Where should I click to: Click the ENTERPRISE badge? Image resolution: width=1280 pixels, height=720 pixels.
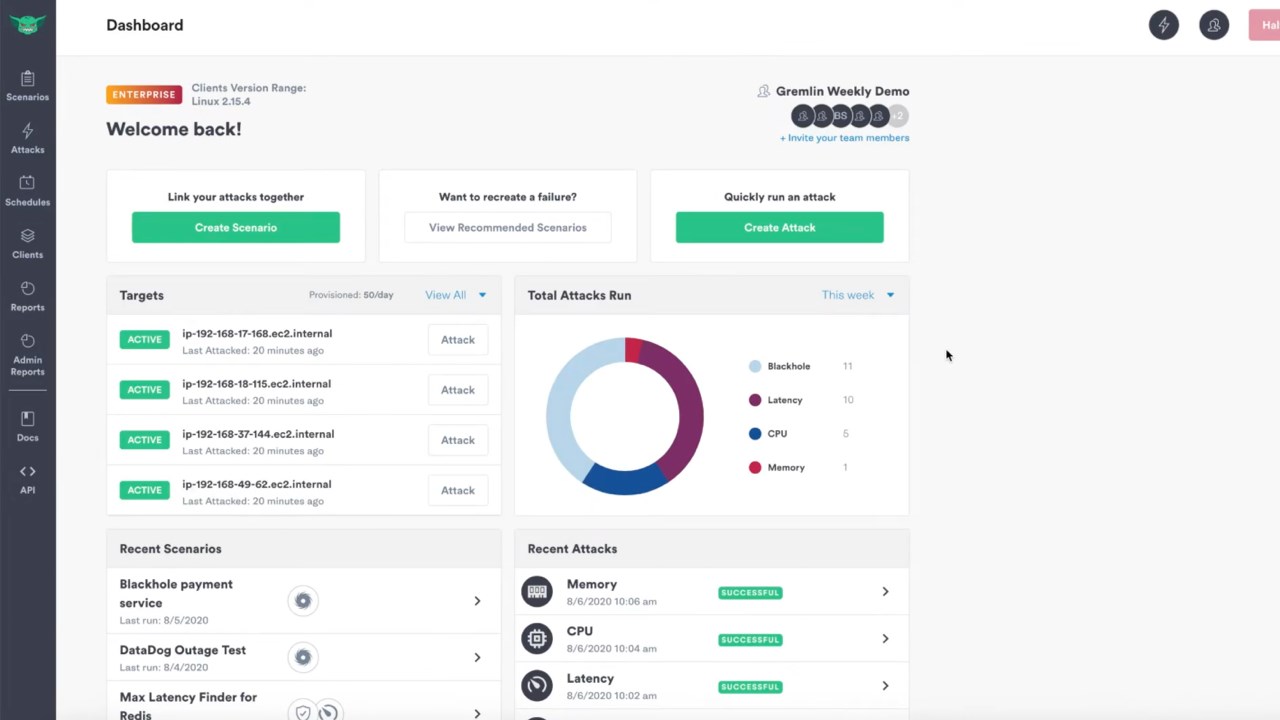coord(144,95)
